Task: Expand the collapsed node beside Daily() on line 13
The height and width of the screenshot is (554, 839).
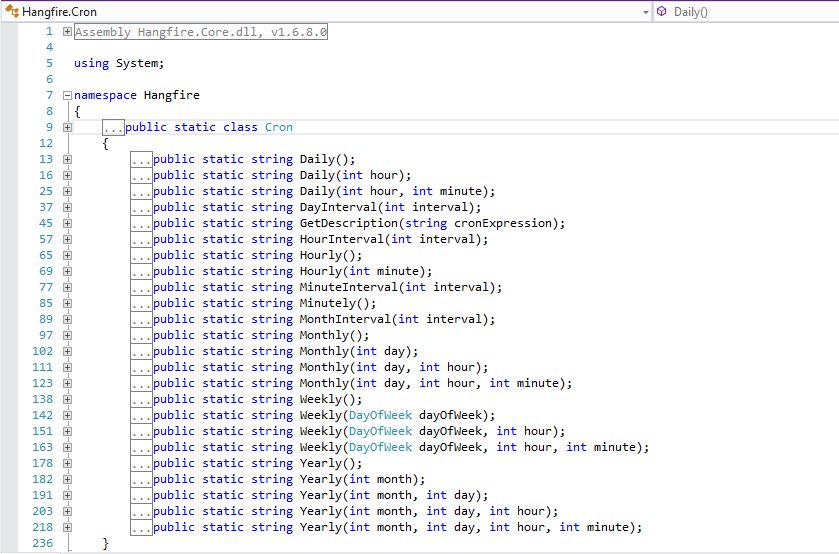Action: pos(67,160)
